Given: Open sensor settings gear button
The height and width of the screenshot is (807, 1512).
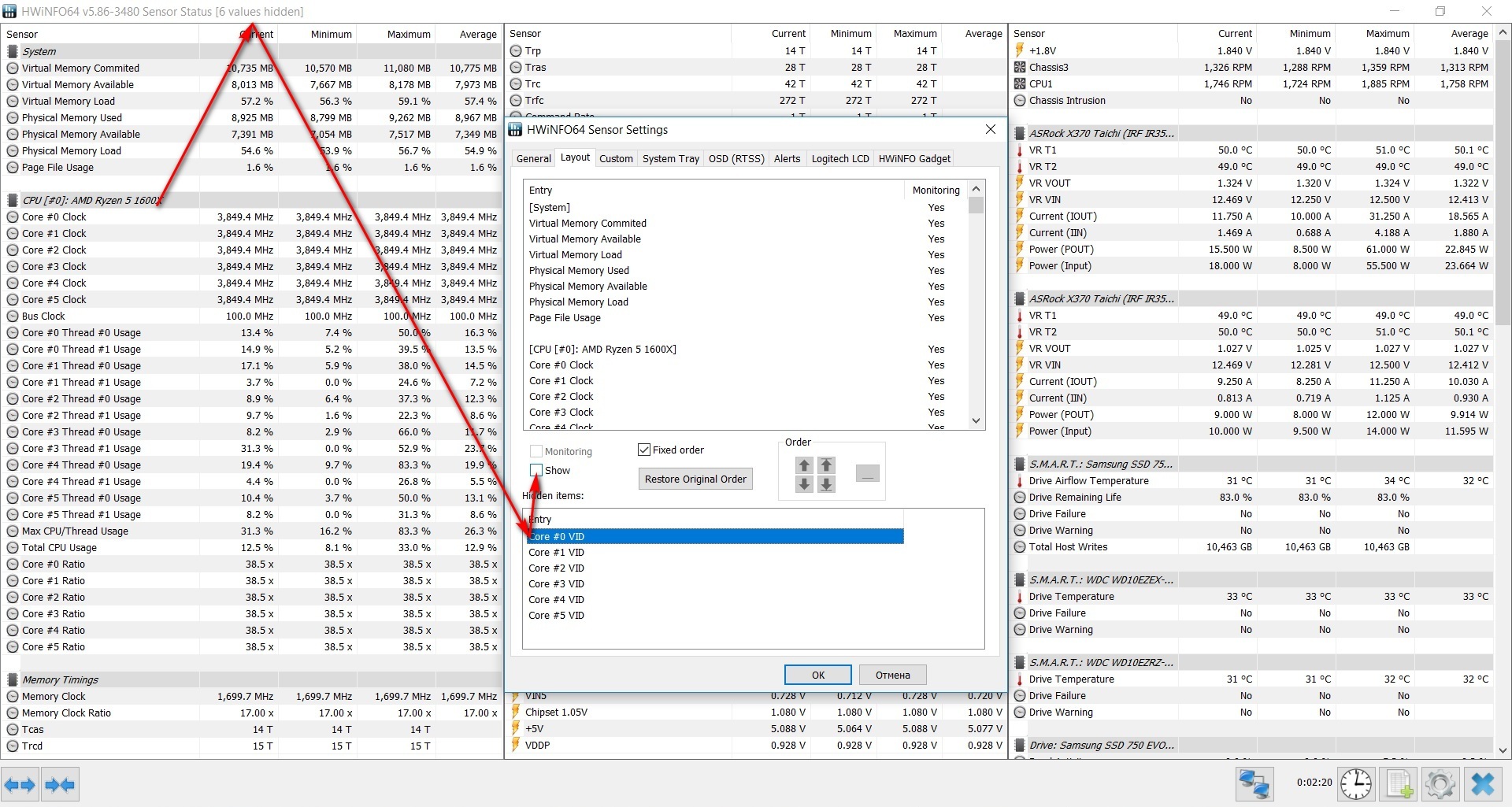Looking at the screenshot, I should tap(1440, 784).
